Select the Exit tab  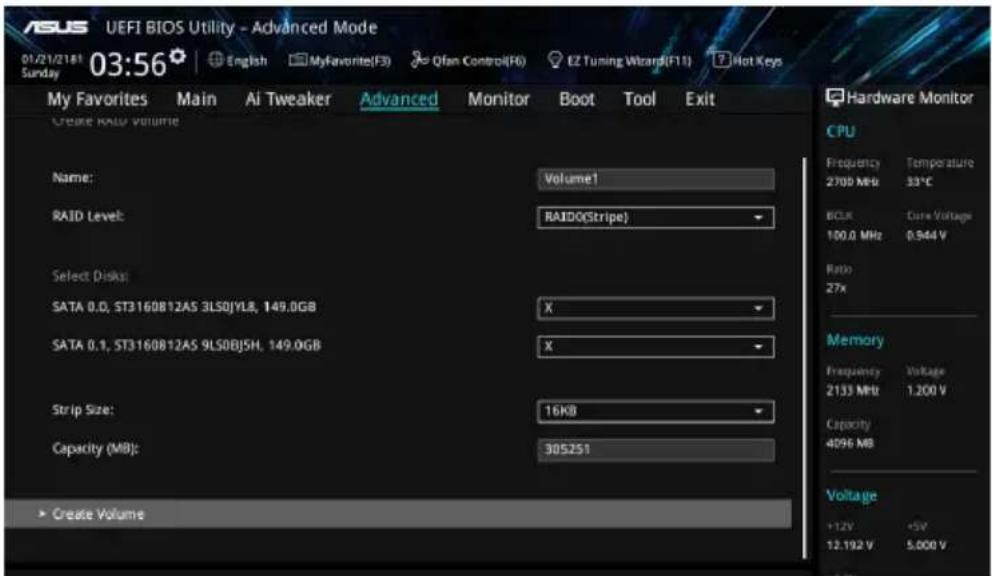(x=700, y=99)
